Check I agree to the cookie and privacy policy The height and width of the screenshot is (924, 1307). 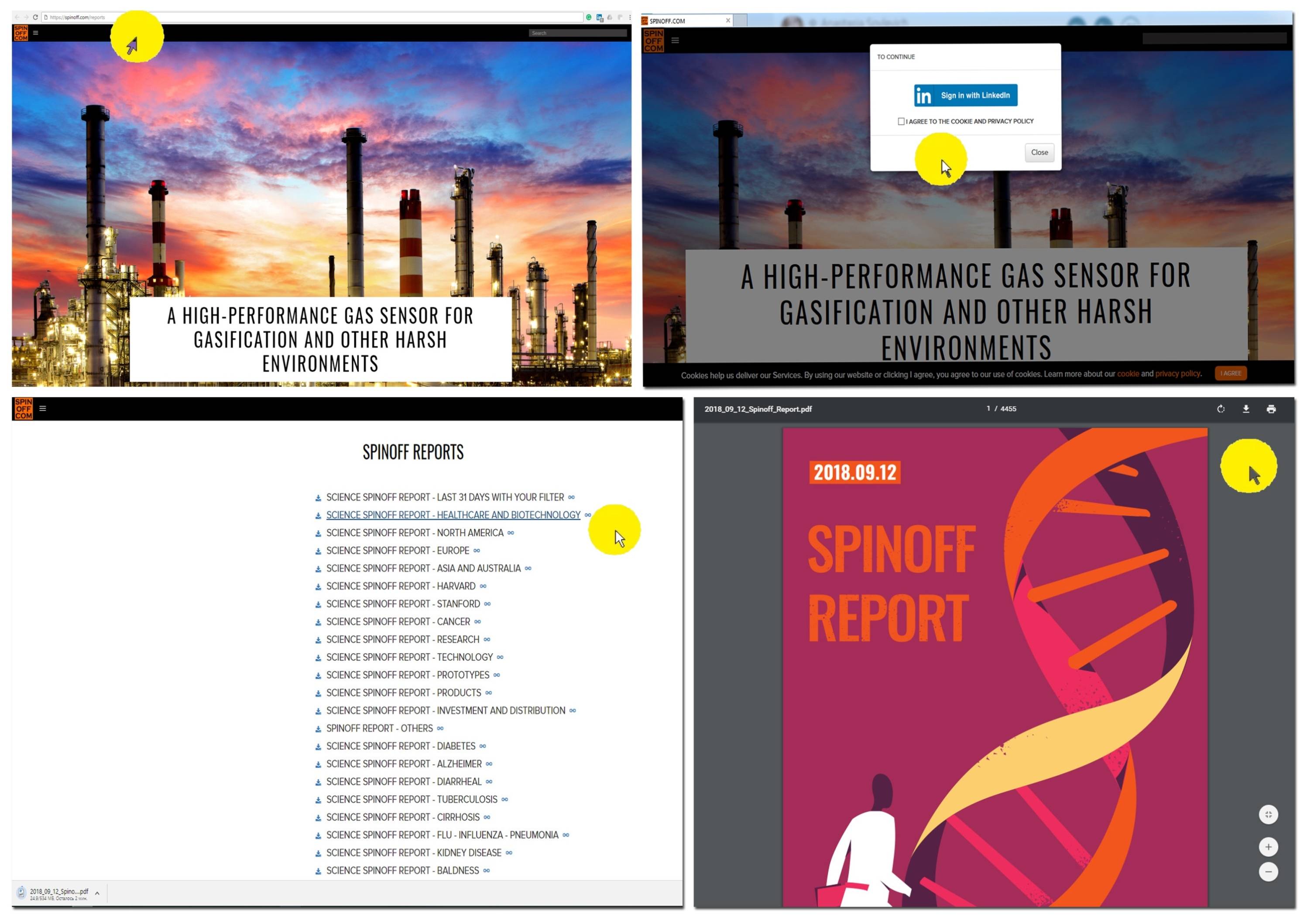(x=901, y=121)
